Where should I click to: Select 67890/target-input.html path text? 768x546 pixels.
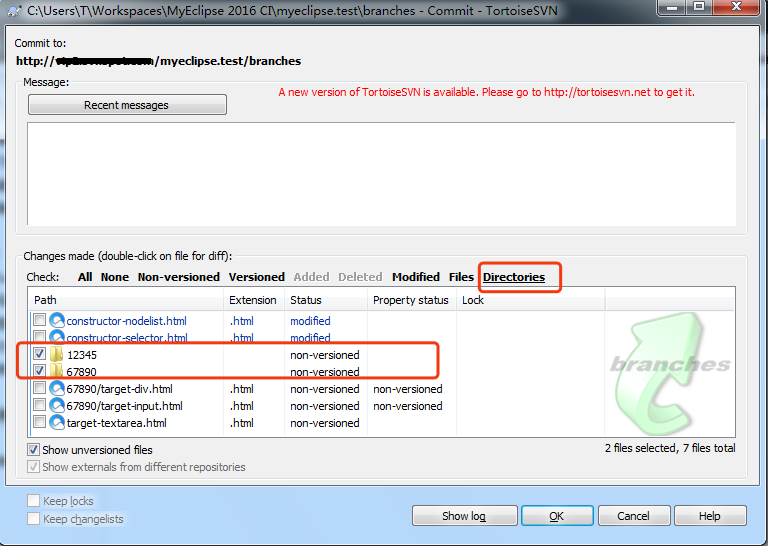click(124, 405)
